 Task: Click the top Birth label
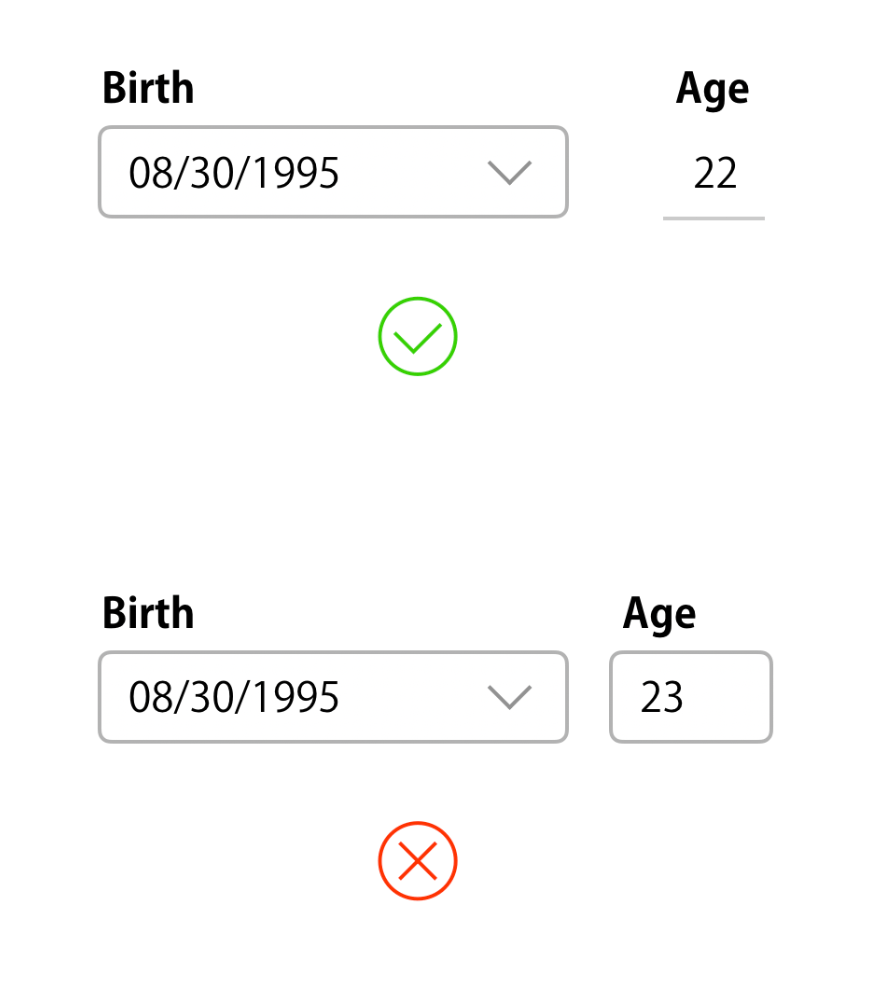(x=148, y=87)
